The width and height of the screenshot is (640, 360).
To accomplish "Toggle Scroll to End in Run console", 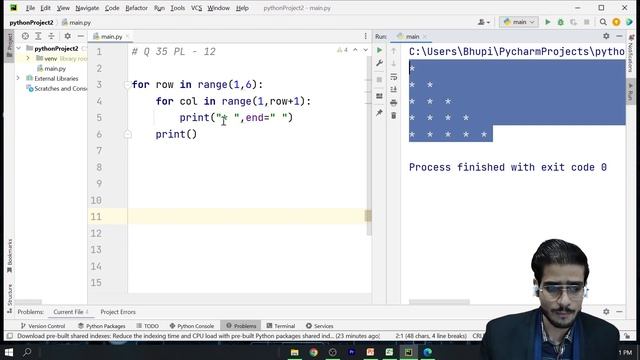I will (393, 89).
